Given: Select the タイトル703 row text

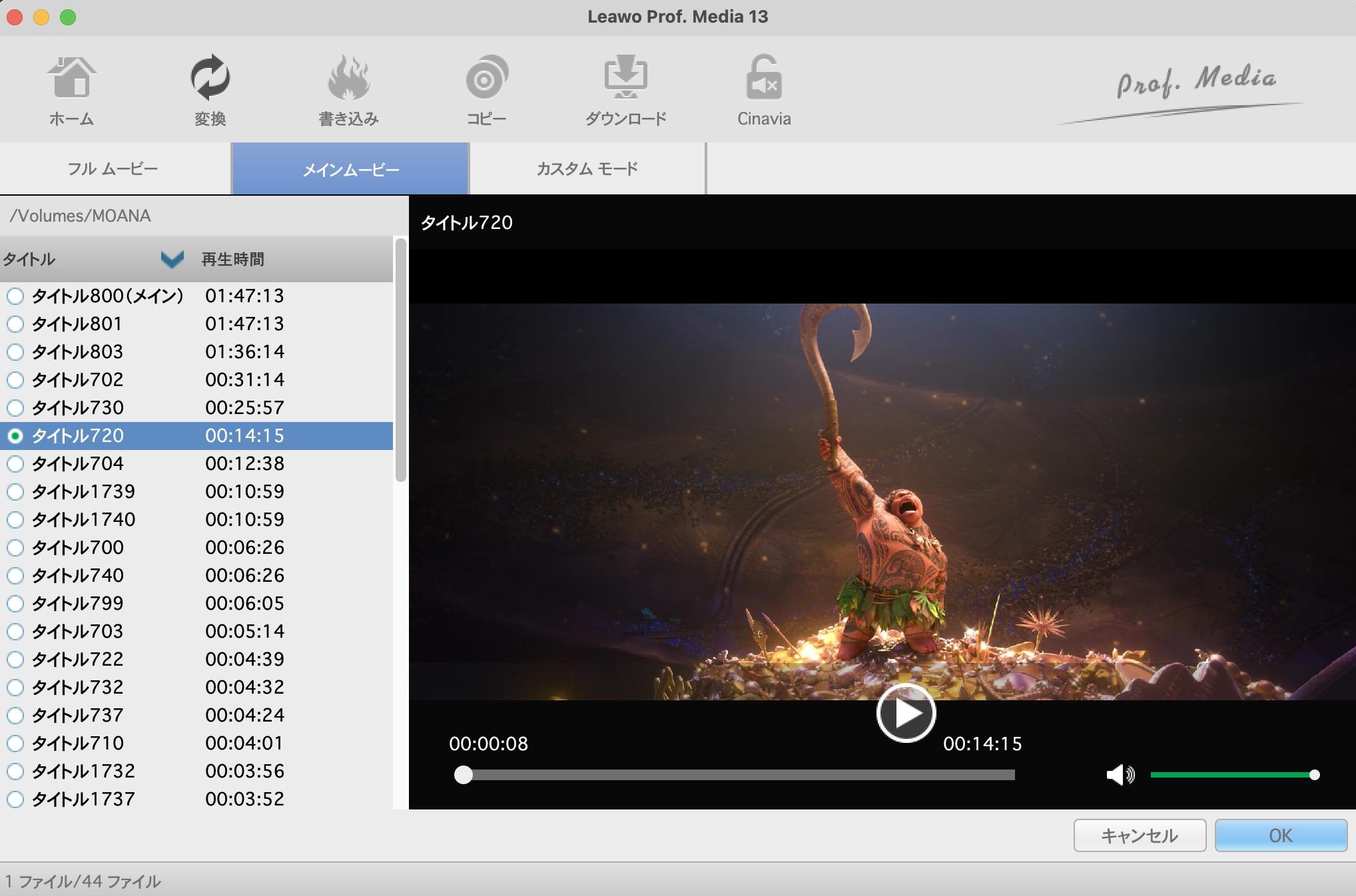Looking at the screenshot, I should [x=78, y=631].
